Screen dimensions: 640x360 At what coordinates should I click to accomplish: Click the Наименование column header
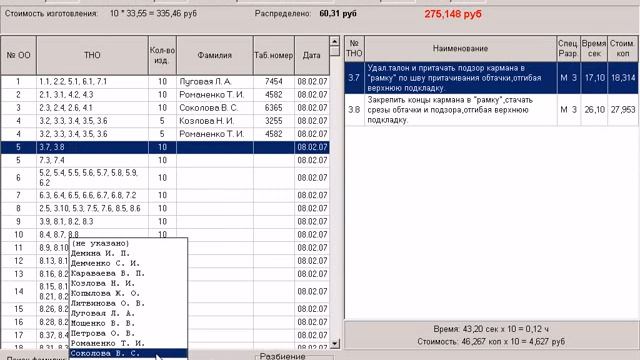[460, 49]
